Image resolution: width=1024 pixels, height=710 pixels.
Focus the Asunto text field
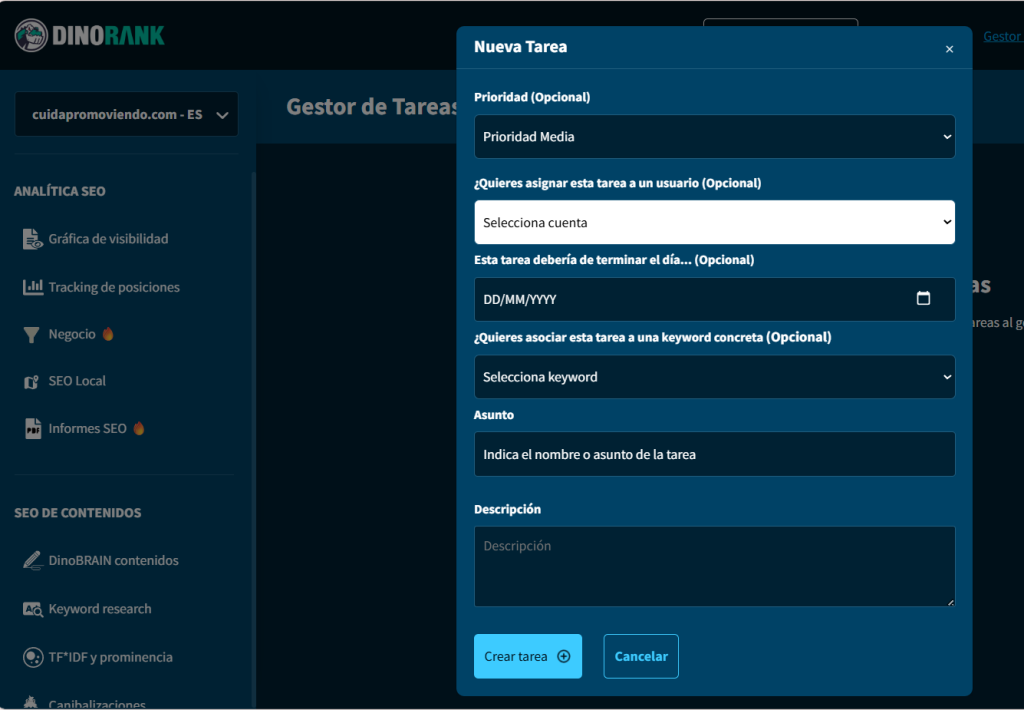point(714,454)
